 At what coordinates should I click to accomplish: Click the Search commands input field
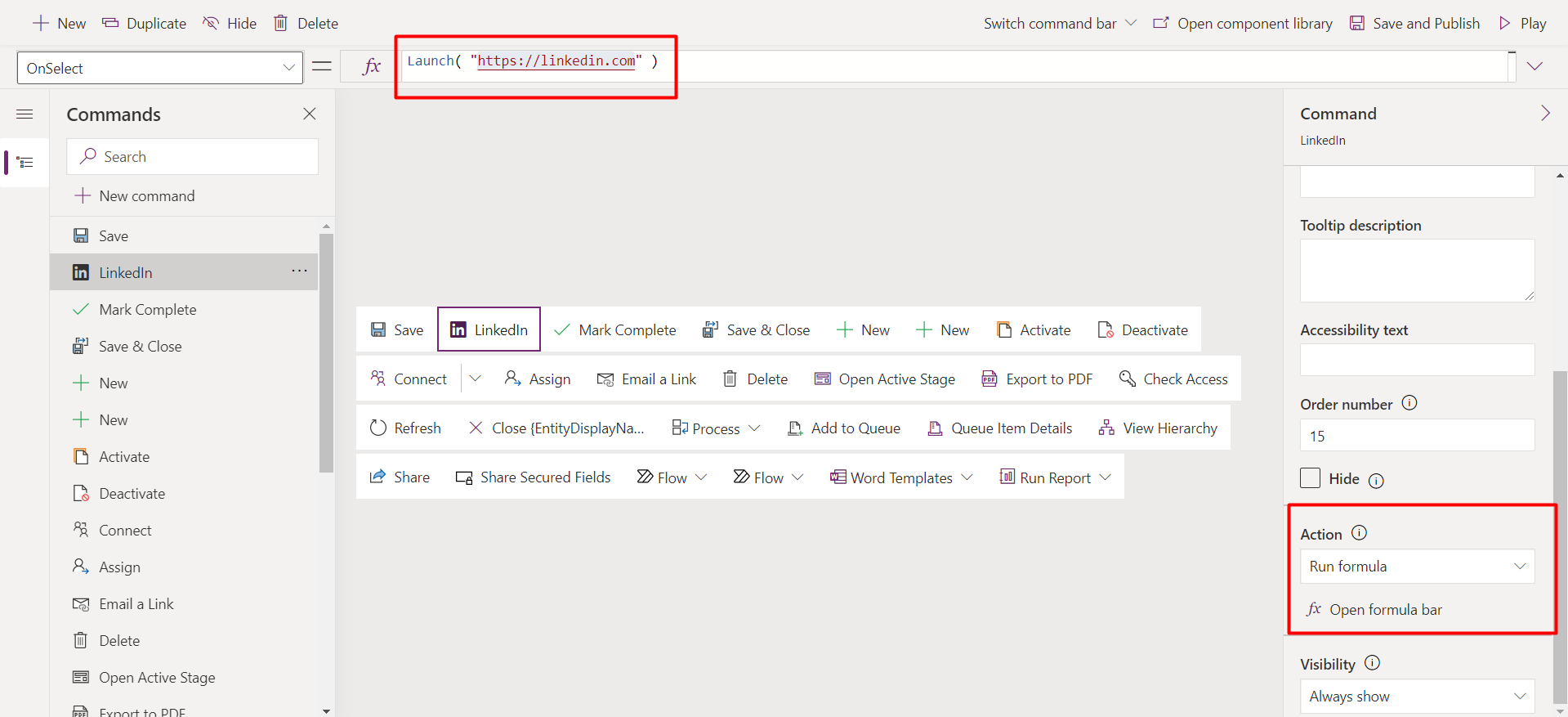click(193, 157)
